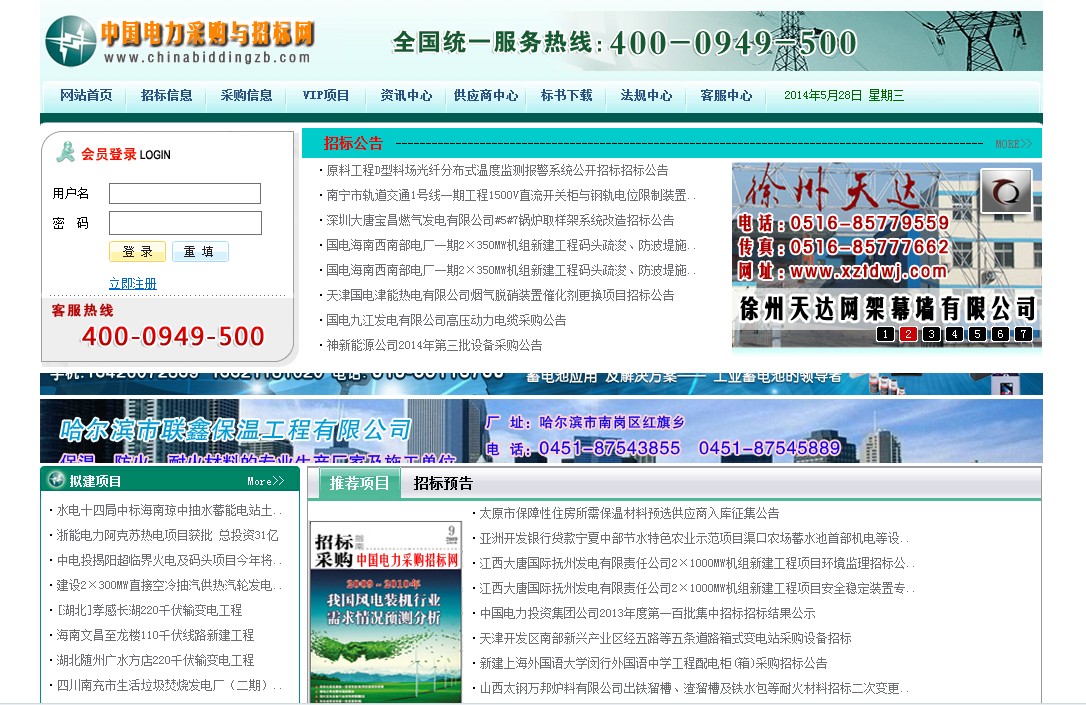
Task: Click the 重填 reset button
Action: point(199,251)
